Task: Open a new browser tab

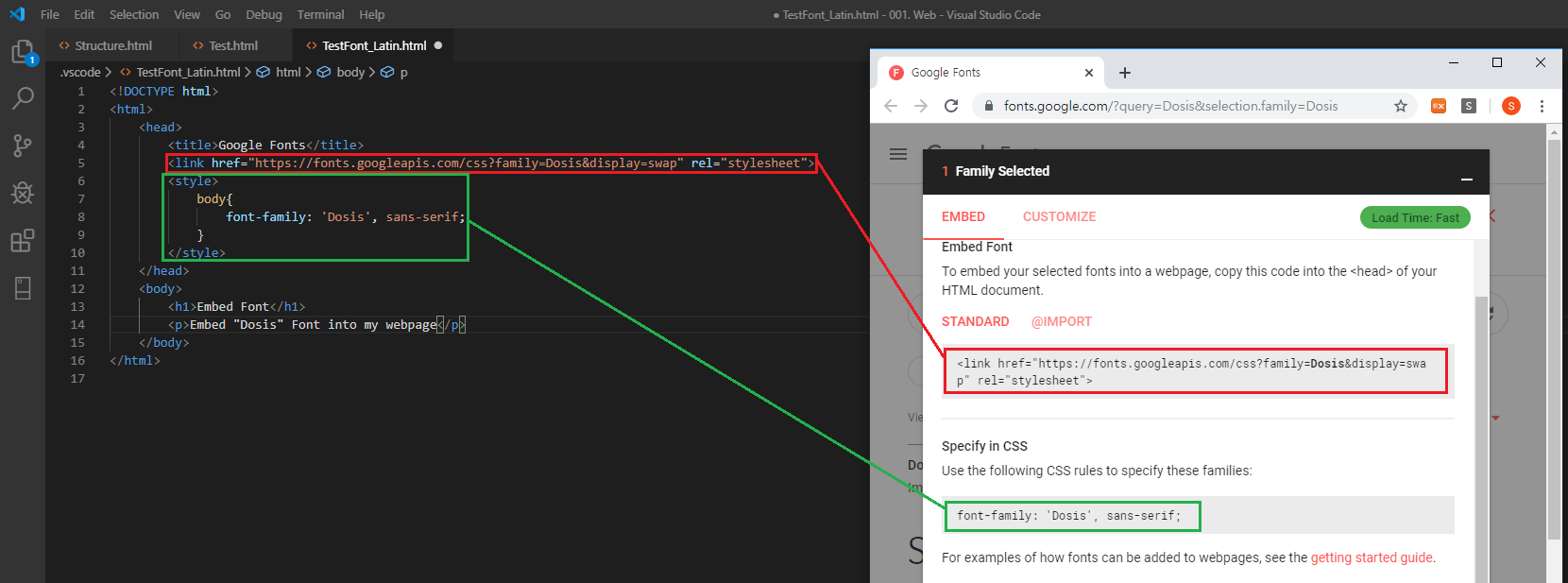Action: click(1125, 73)
